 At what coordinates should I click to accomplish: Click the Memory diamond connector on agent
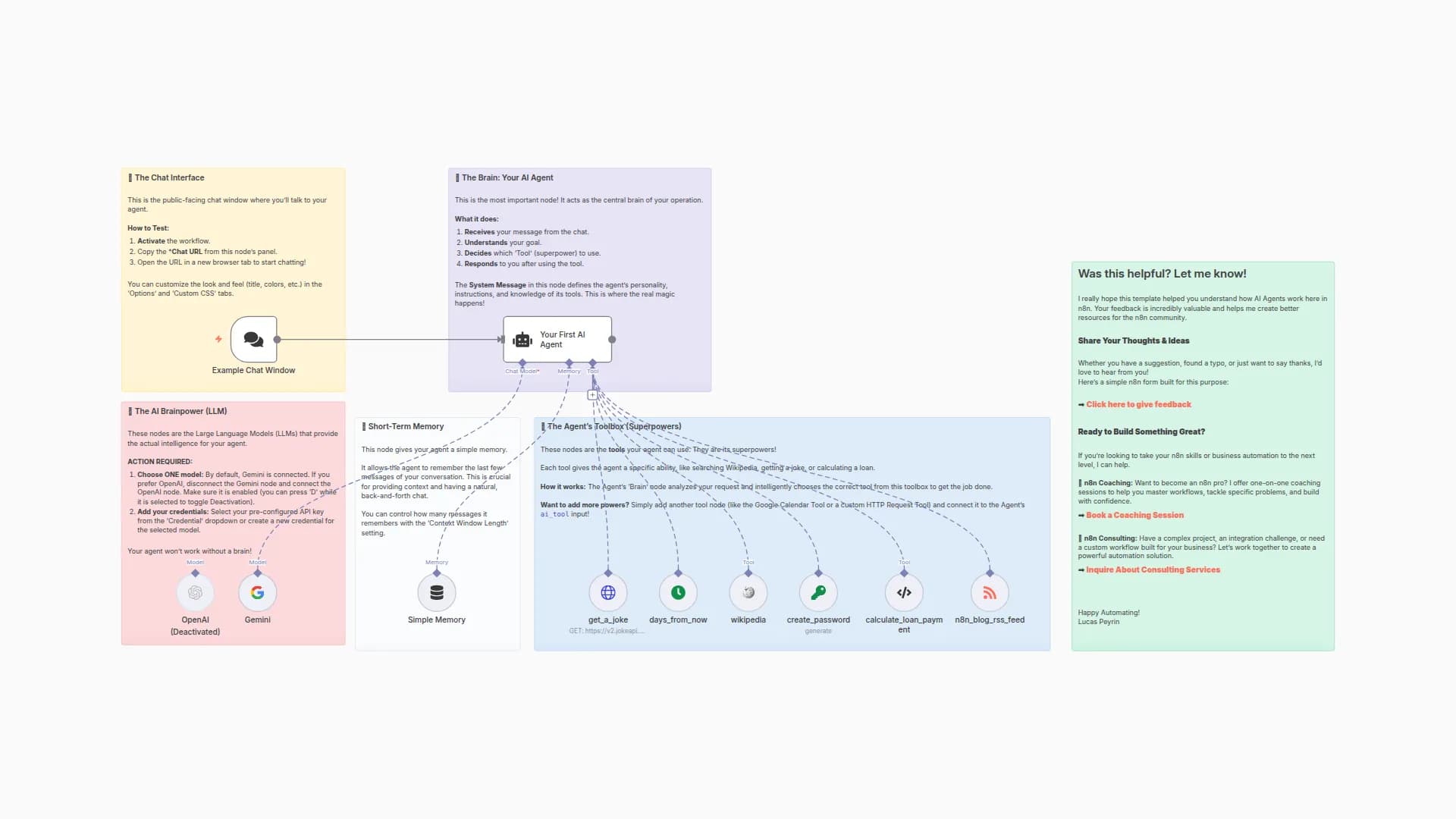click(569, 363)
